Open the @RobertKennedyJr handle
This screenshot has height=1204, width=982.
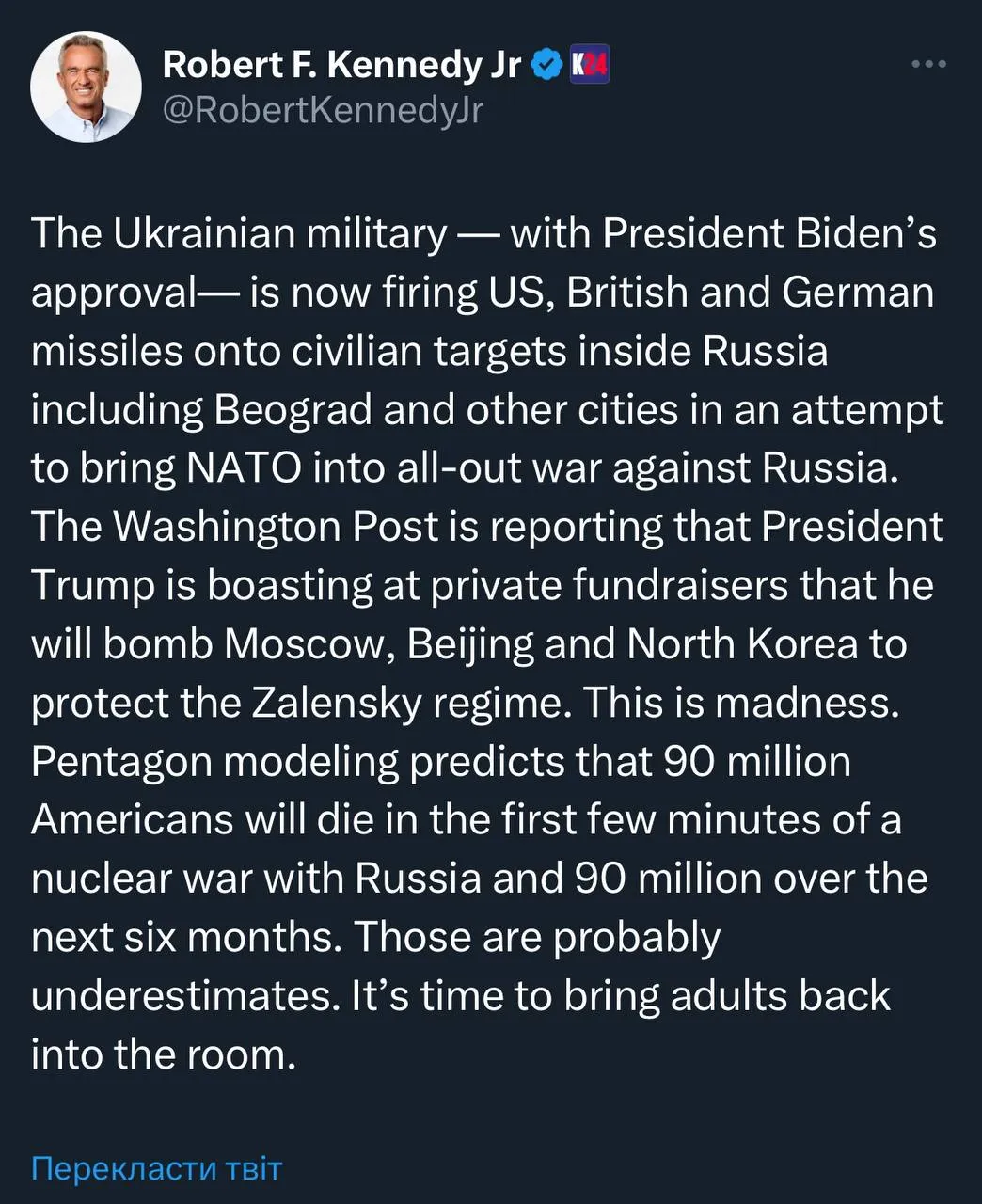(x=323, y=110)
